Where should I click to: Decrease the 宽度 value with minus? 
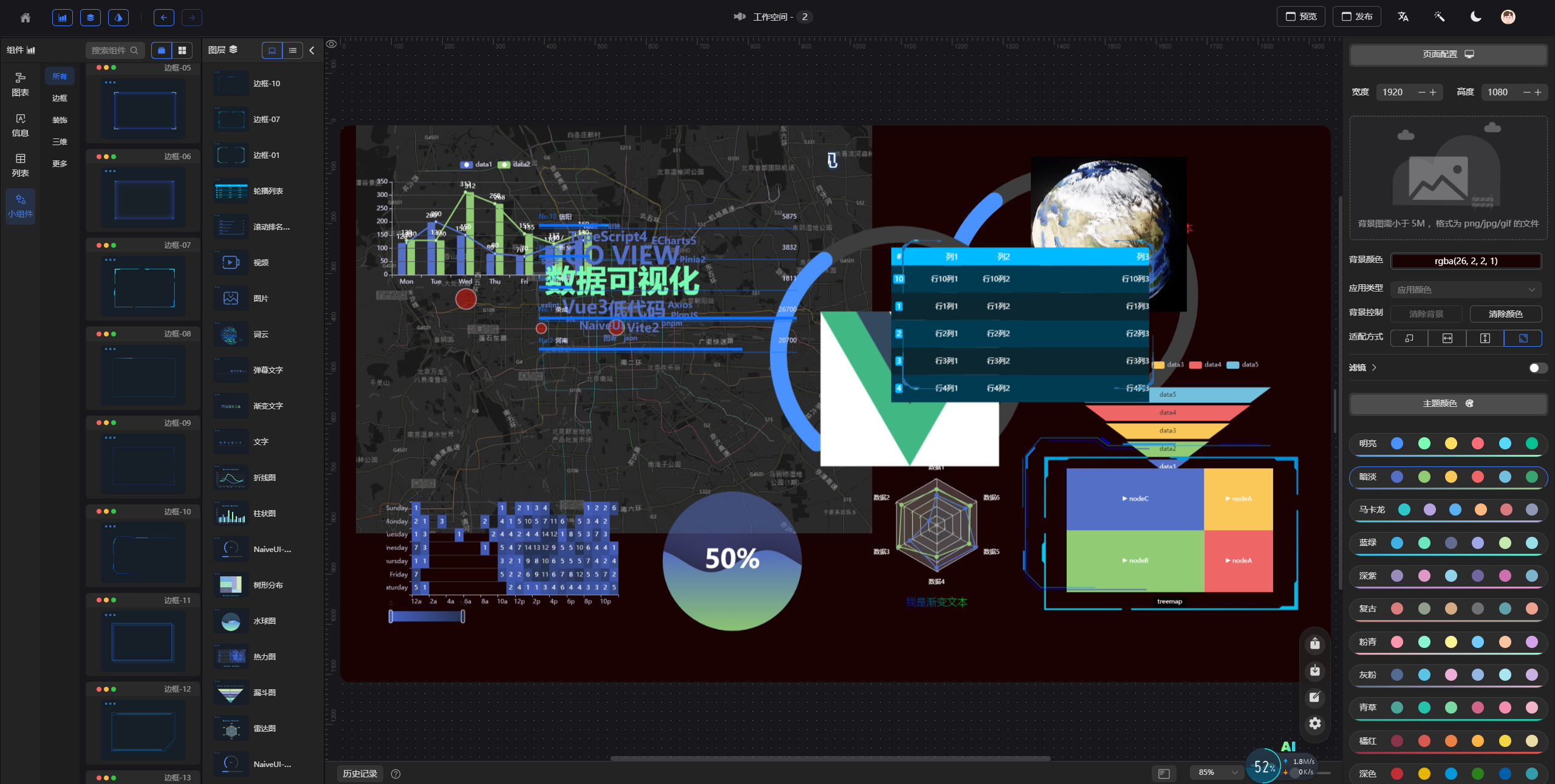pyautogui.click(x=1421, y=92)
